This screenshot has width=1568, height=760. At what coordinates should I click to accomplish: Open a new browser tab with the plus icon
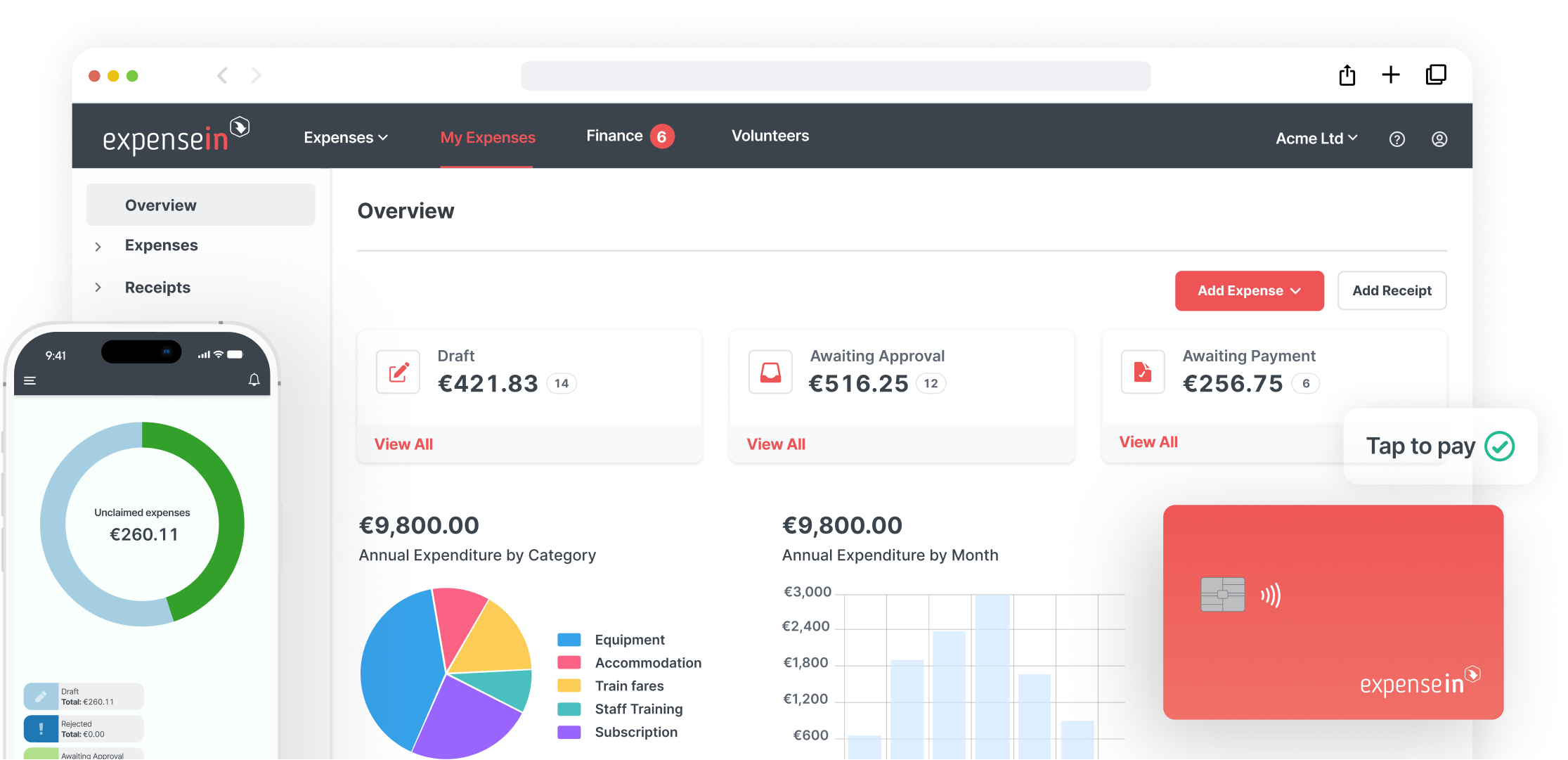click(x=1390, y=75)
